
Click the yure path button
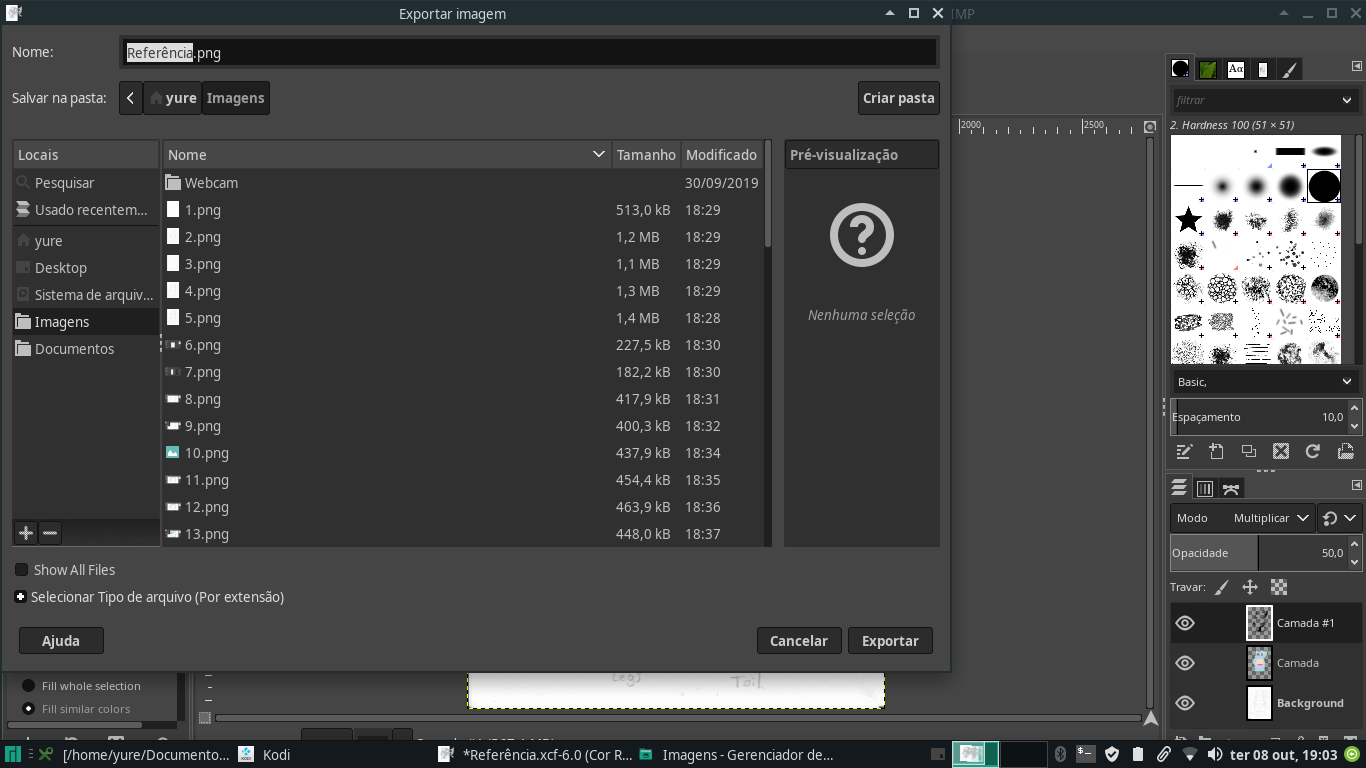pos(173,98)
